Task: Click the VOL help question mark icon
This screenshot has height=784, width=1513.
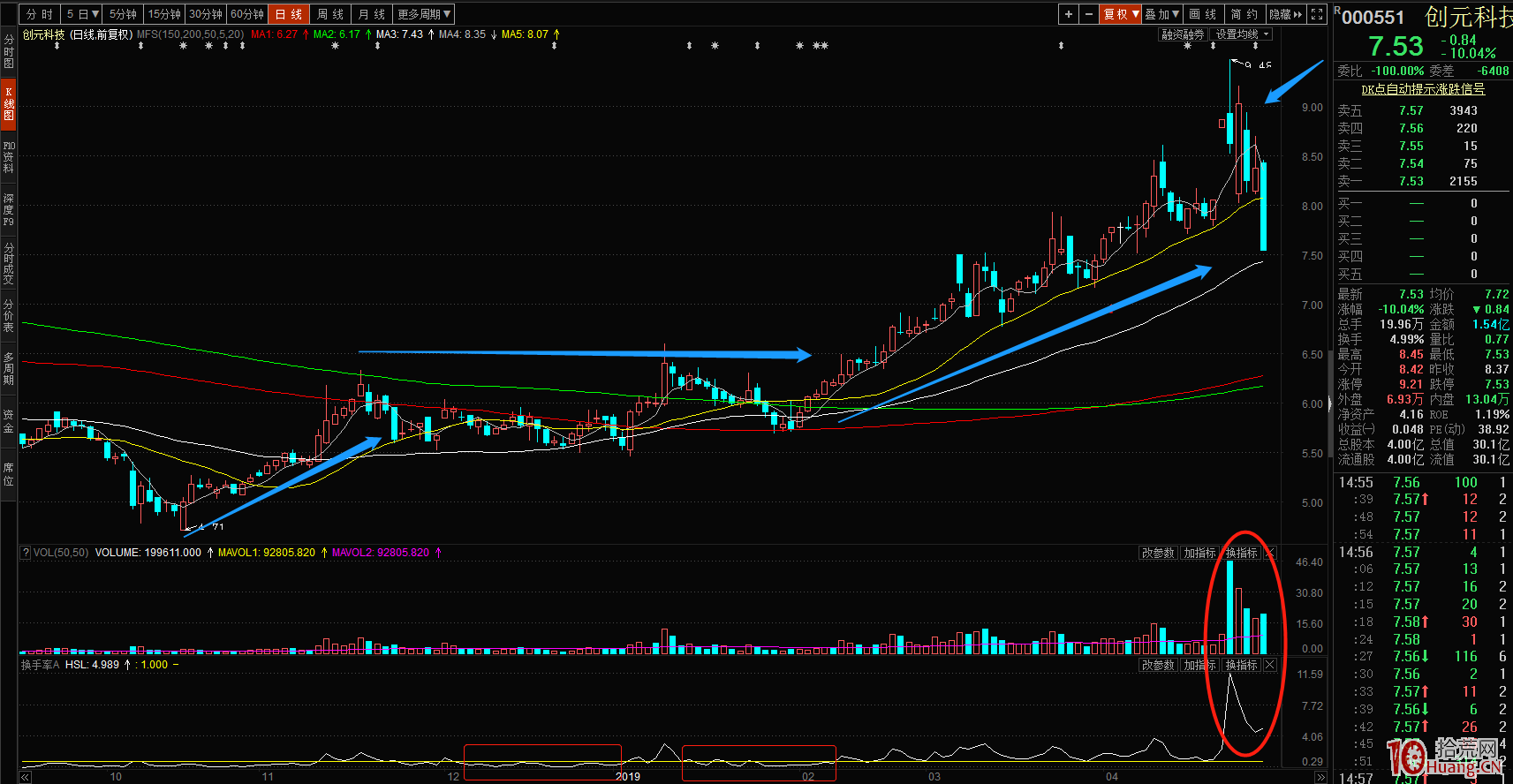Action: tap(26, 553)
